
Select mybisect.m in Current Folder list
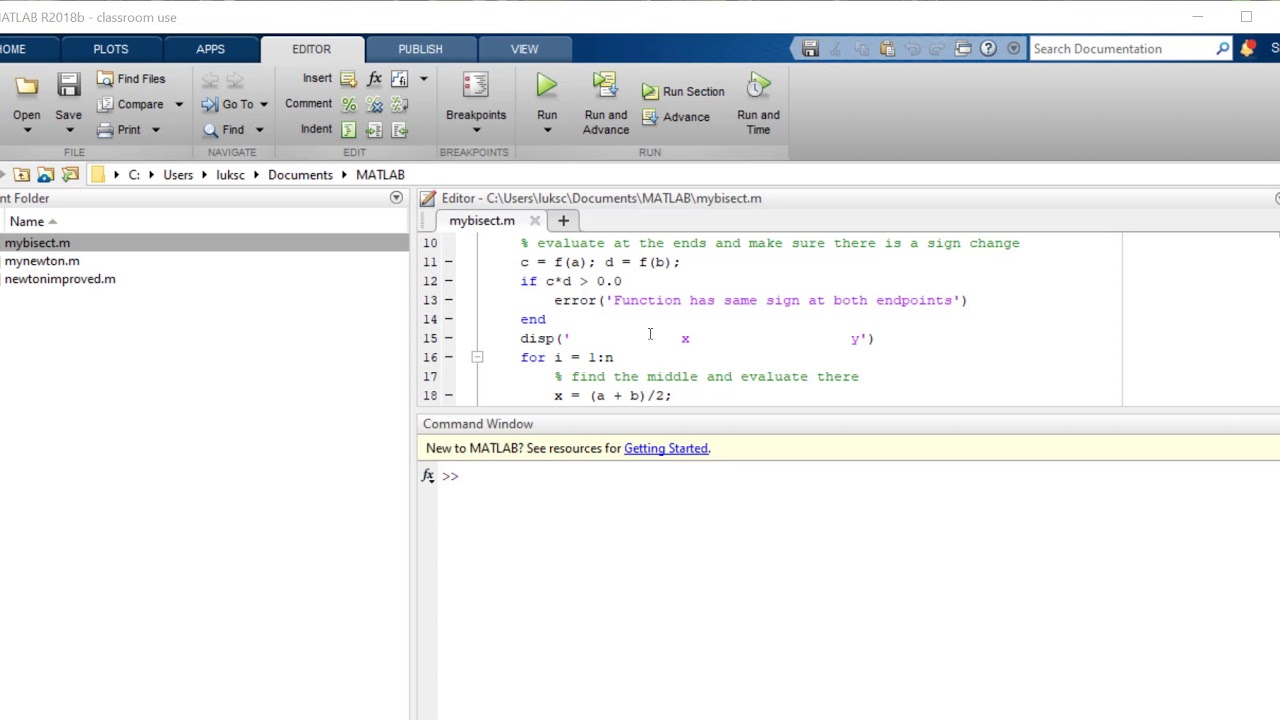pos(37,243)
